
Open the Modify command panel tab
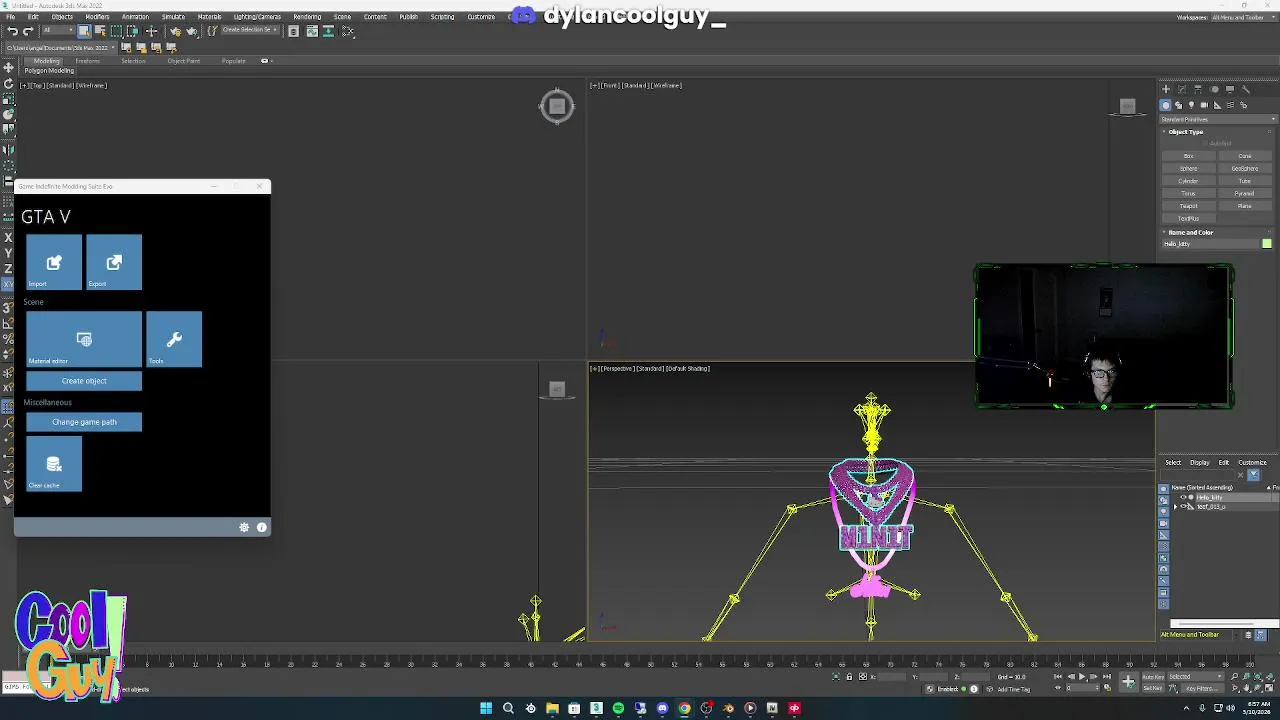pyautogui.click(x=1181, y=89)
